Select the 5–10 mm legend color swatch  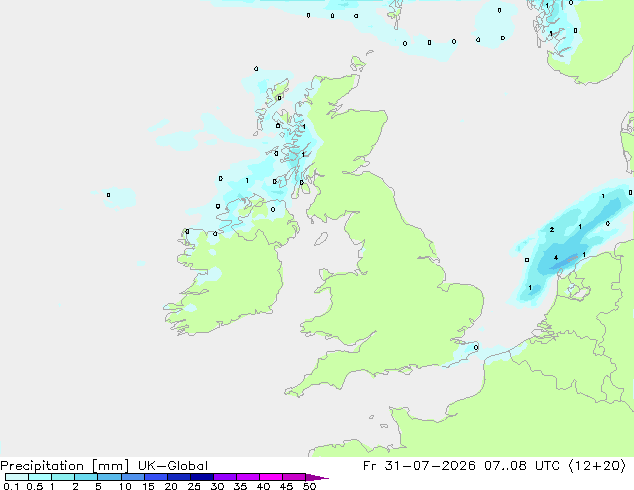pos(109,477)
